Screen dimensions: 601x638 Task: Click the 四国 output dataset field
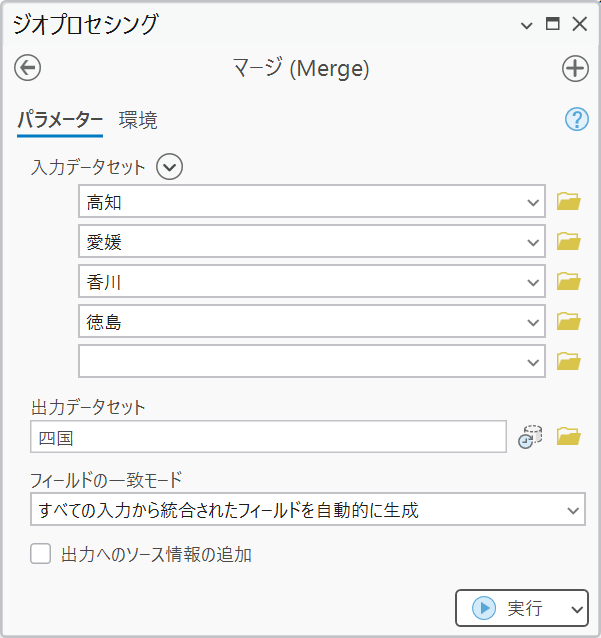click(x=268, y=437)
